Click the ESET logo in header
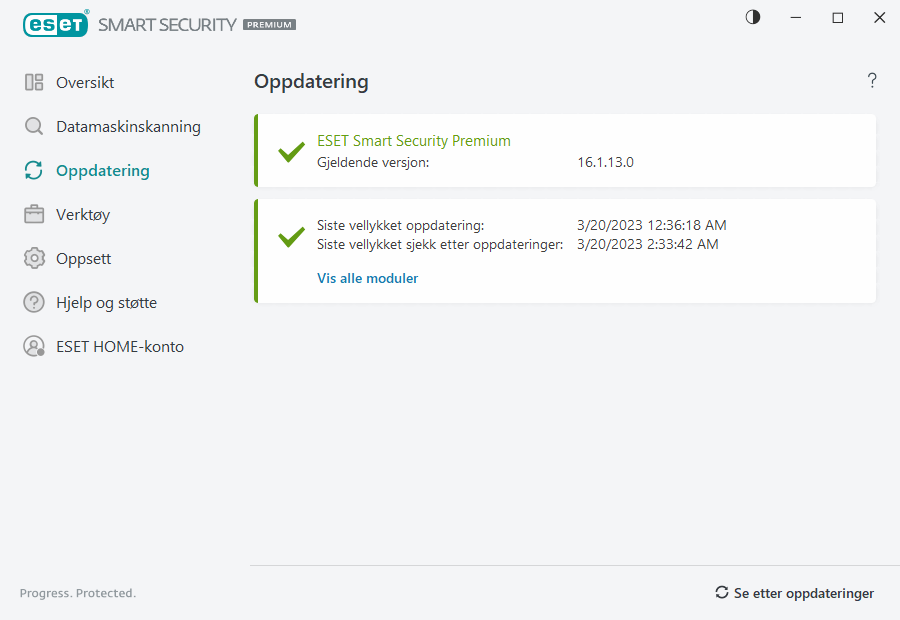 [56, 24]
